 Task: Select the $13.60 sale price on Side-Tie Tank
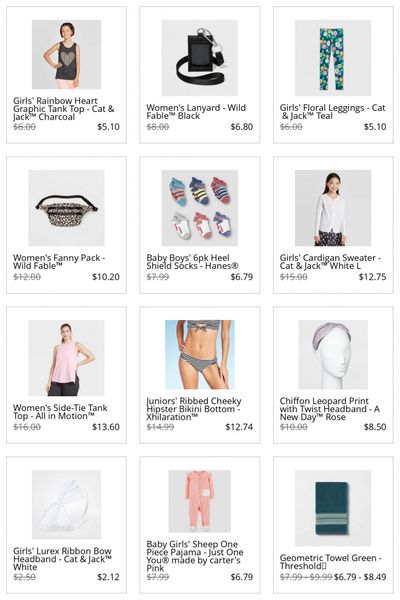[x=106, y=427]
